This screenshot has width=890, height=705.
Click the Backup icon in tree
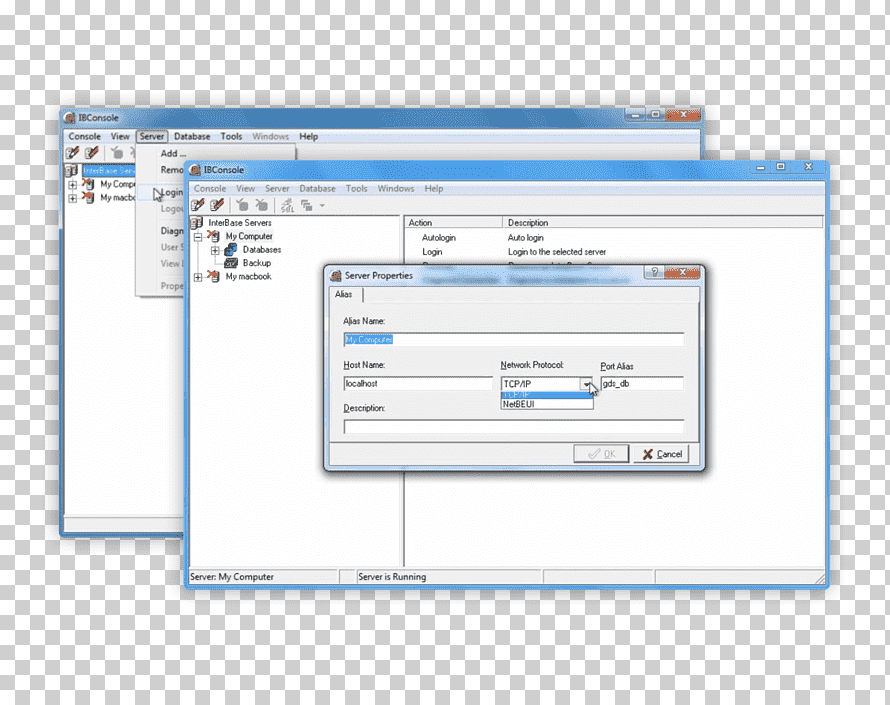(230, 263)
